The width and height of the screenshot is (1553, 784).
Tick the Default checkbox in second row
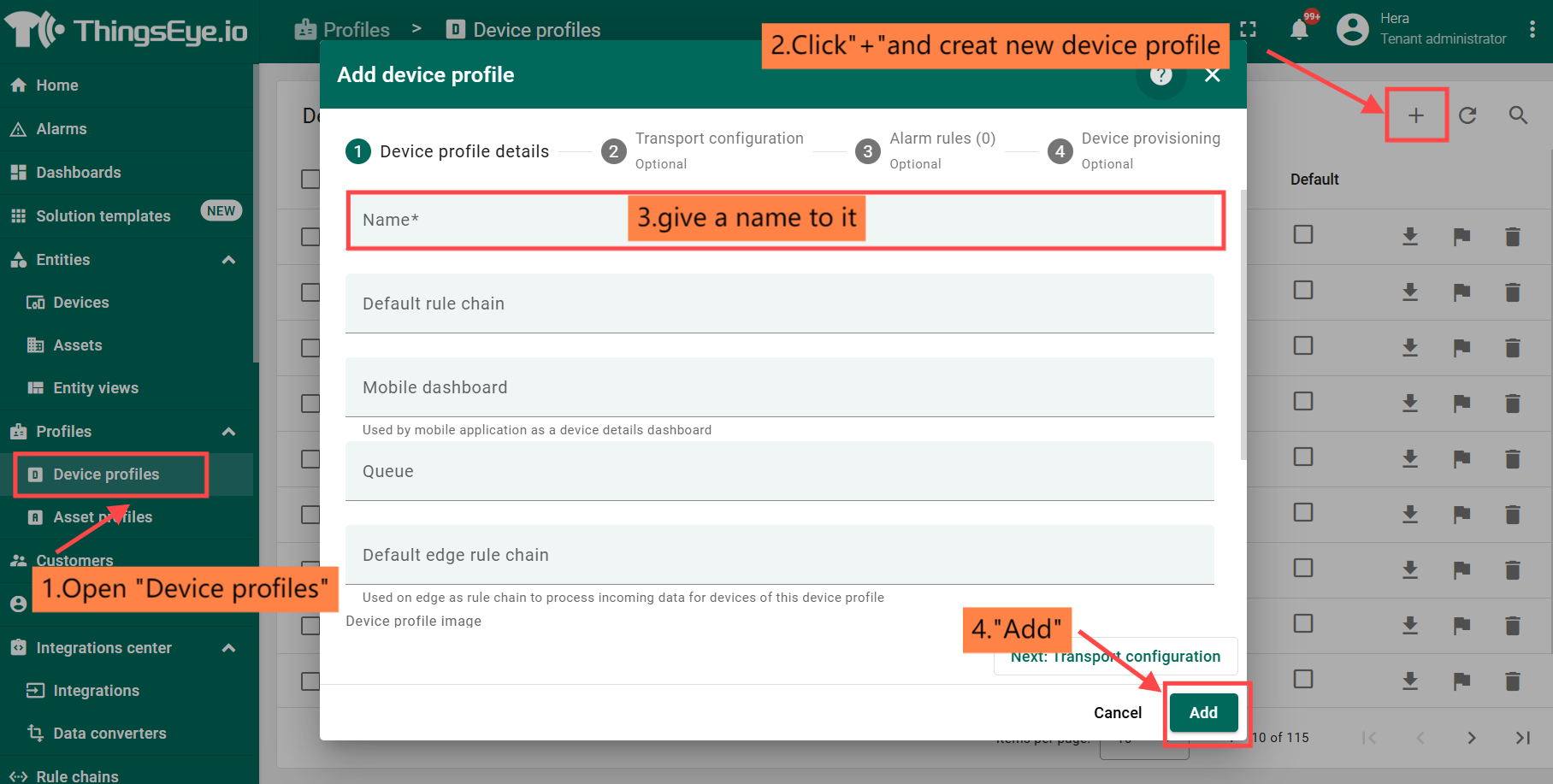[x=1303, y=290]
